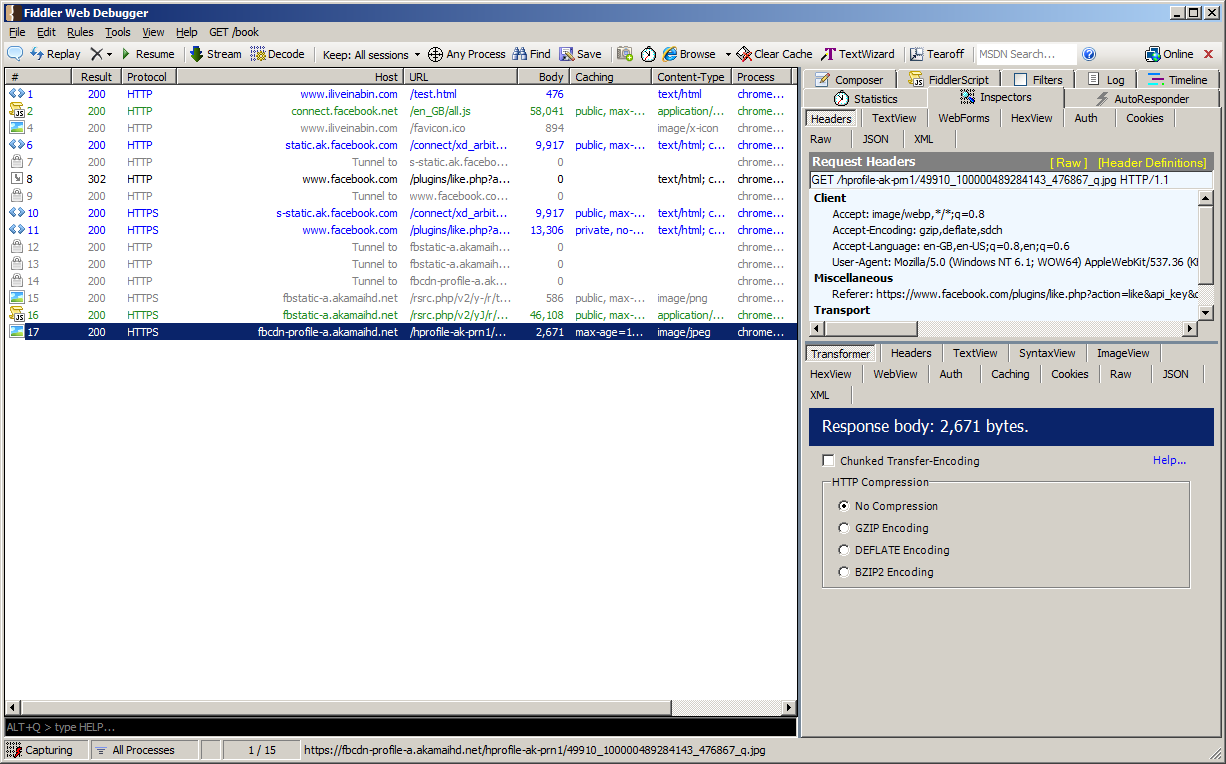Open the Filters tab

pos(1038,80)
